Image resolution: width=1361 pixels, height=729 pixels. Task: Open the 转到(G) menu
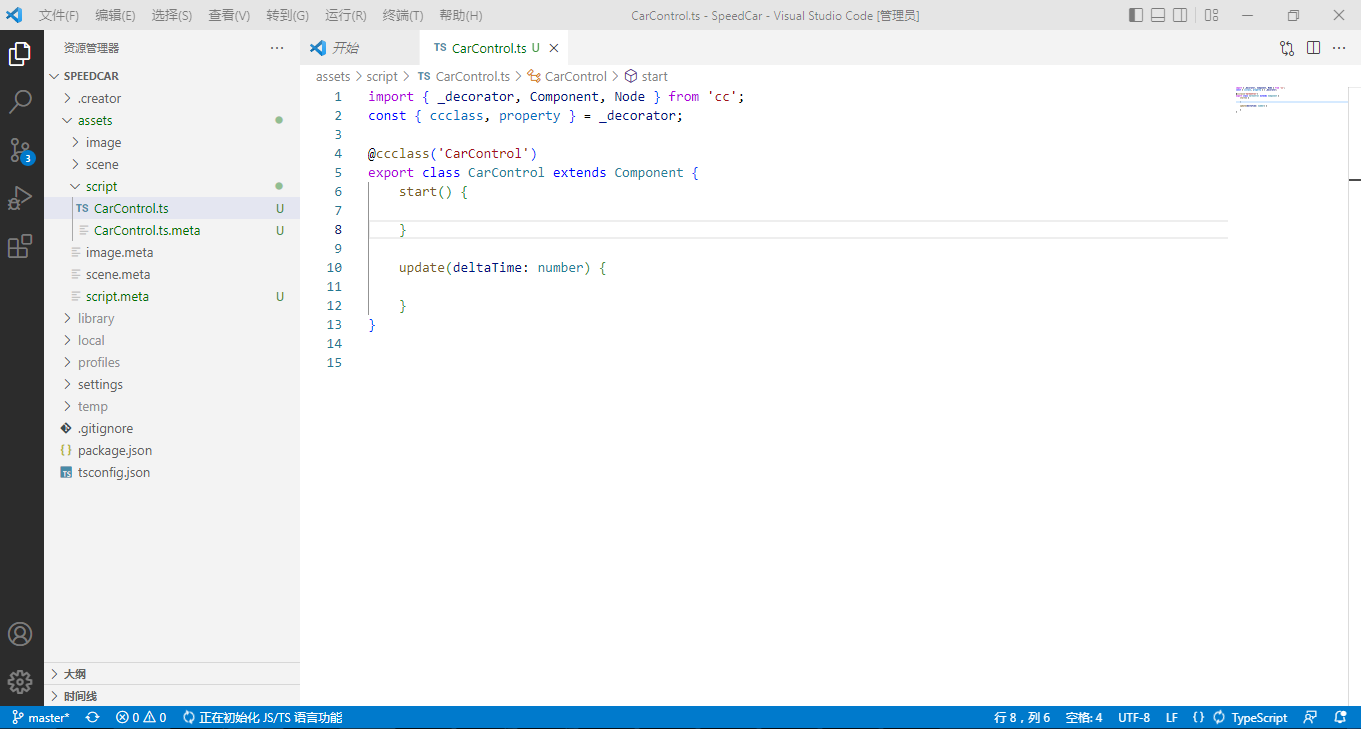(288, 15)
